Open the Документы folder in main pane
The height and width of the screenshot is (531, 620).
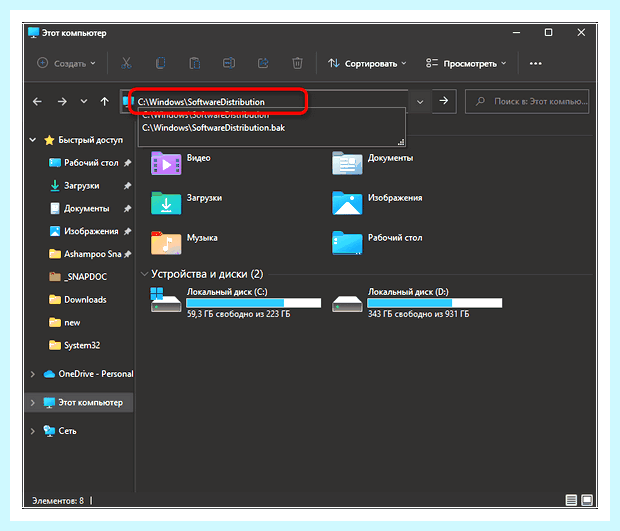pyautogui.click(x=347, y=163)
